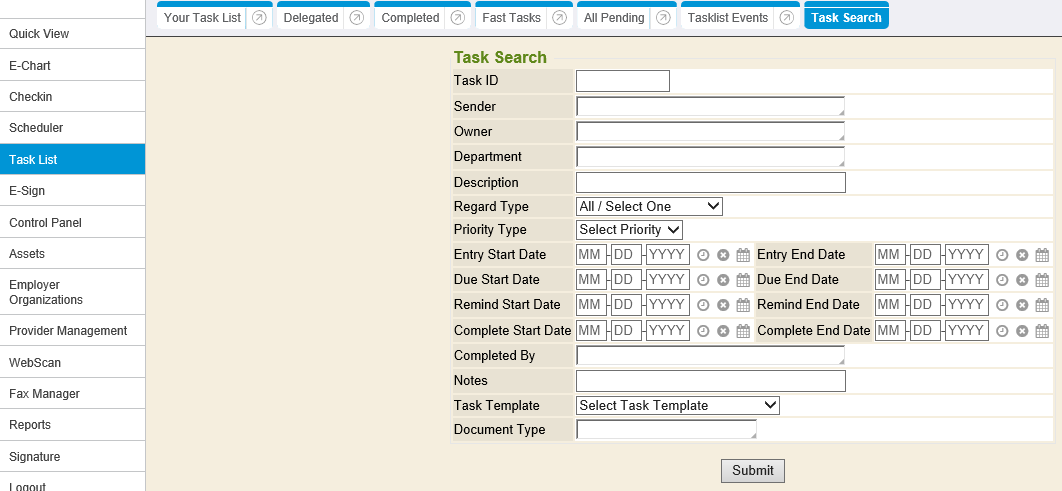Open the All Pending tab
This screenshot has height=491, width=1062.
pyautogui.click(x=614, y=18)
